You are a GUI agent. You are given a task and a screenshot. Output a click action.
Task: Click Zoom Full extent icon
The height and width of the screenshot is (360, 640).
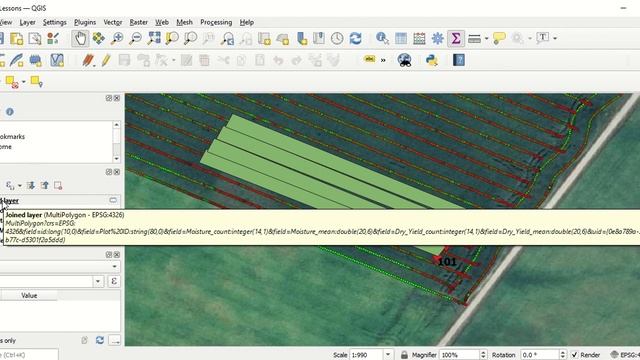coord(154,38)
